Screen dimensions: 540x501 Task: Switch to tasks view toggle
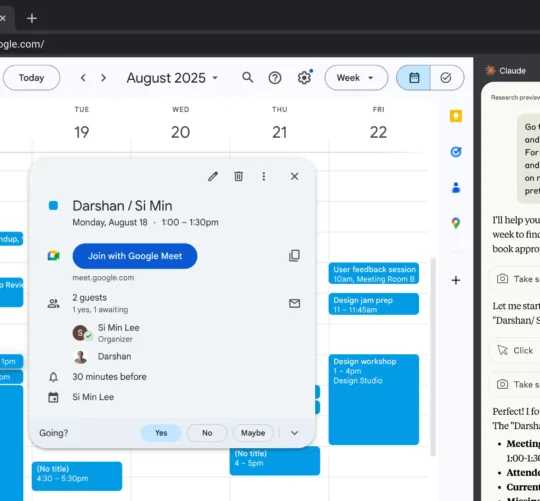coord(447,78)
